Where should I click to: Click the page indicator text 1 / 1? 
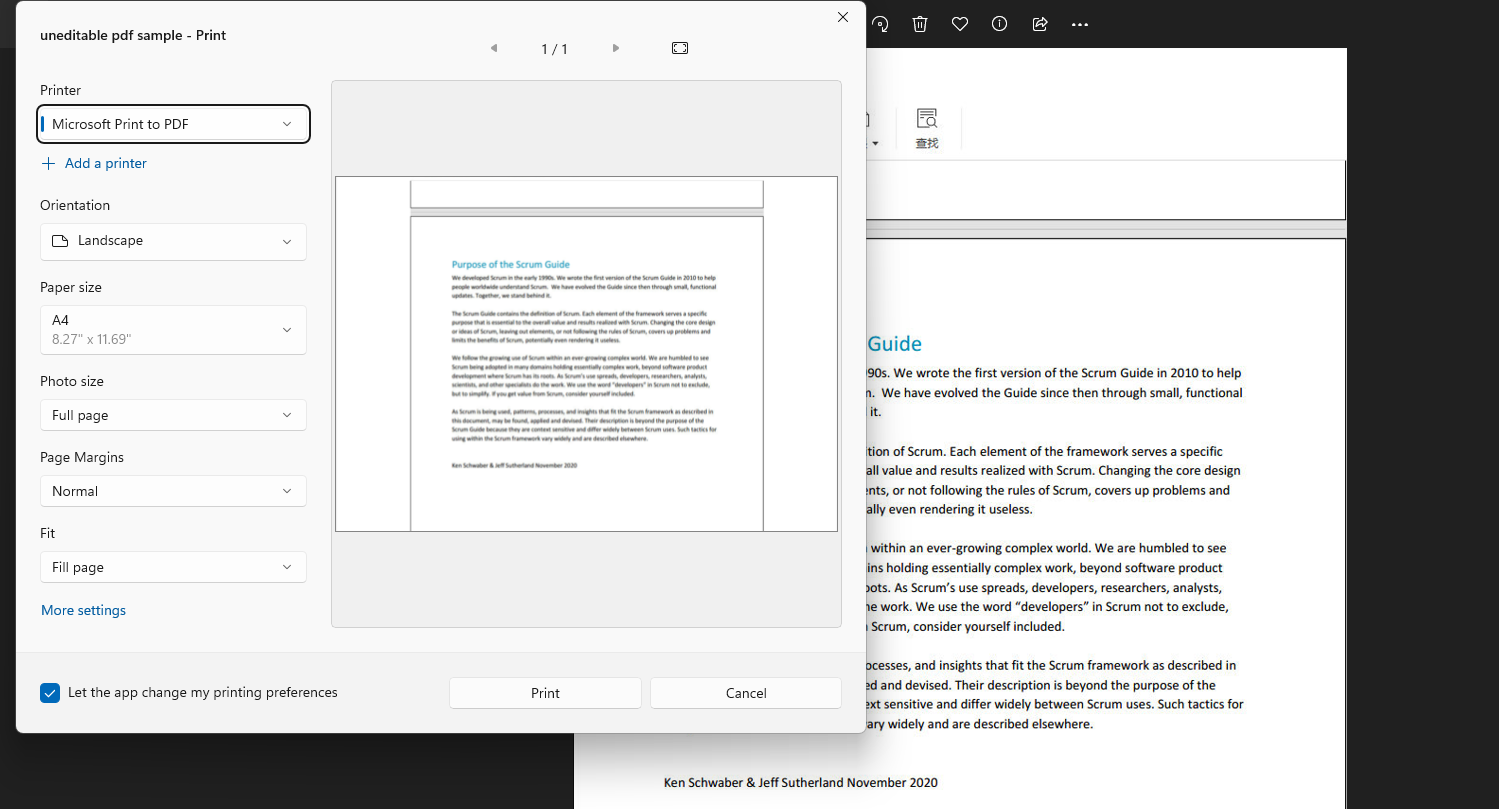tap(554, 49)
